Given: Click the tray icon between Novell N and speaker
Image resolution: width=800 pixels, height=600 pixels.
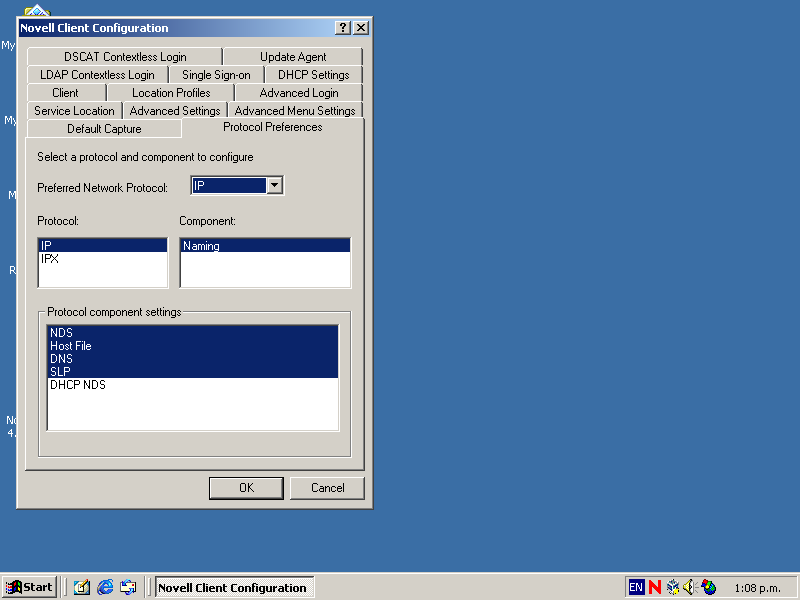Looking at the screenshot, I should (x=672, y=587).
